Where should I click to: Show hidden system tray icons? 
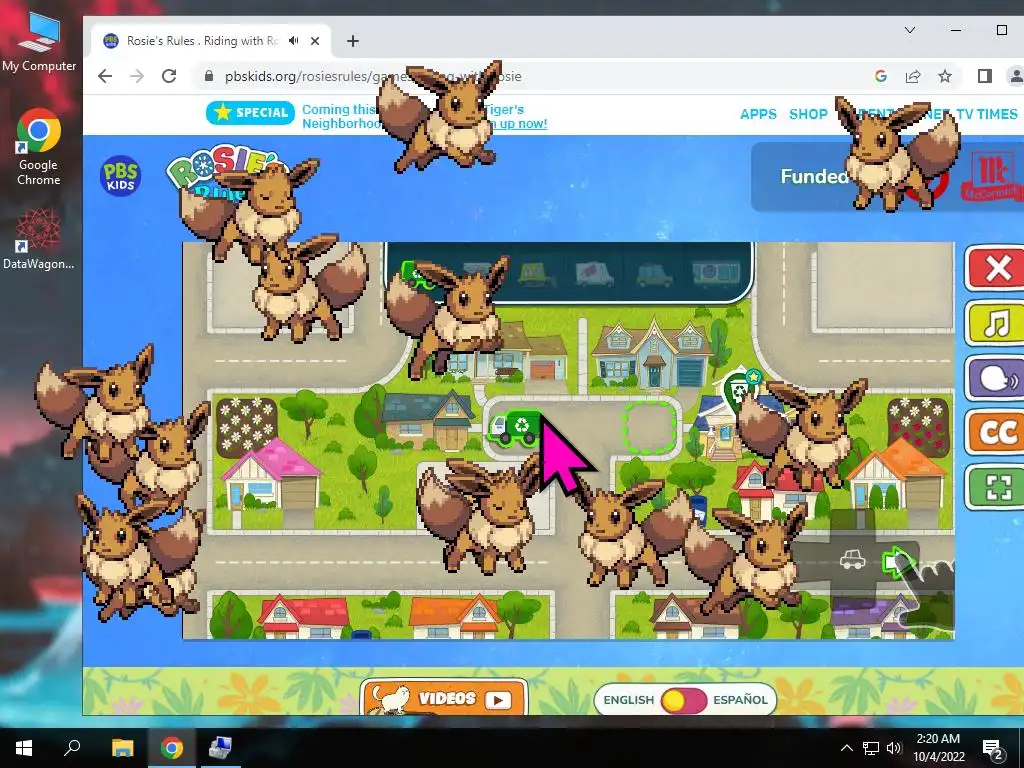846,748
